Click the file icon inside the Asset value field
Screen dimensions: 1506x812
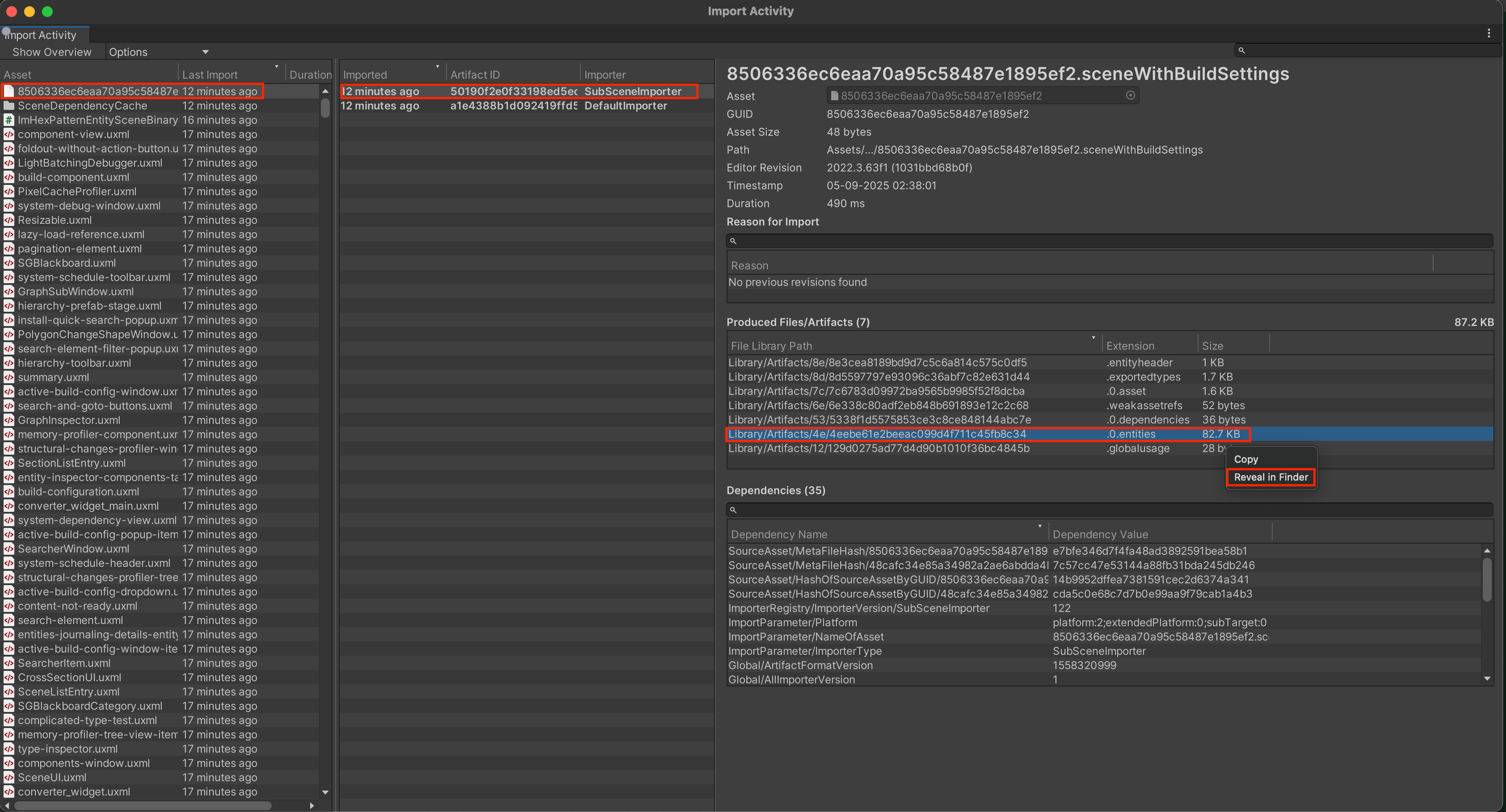(835, 95)
